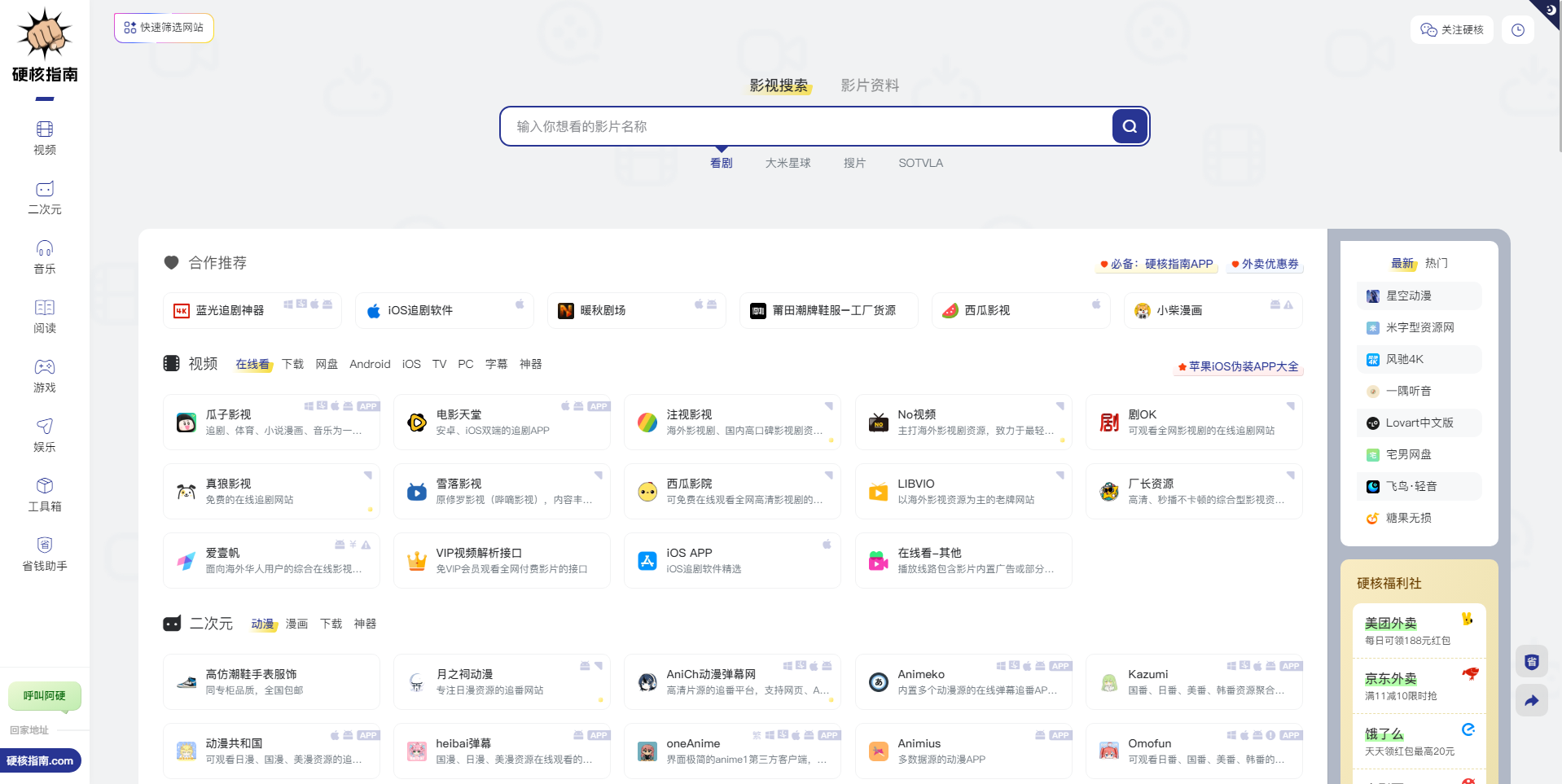Click the floating coupon badge icon

click(1532, 661)
